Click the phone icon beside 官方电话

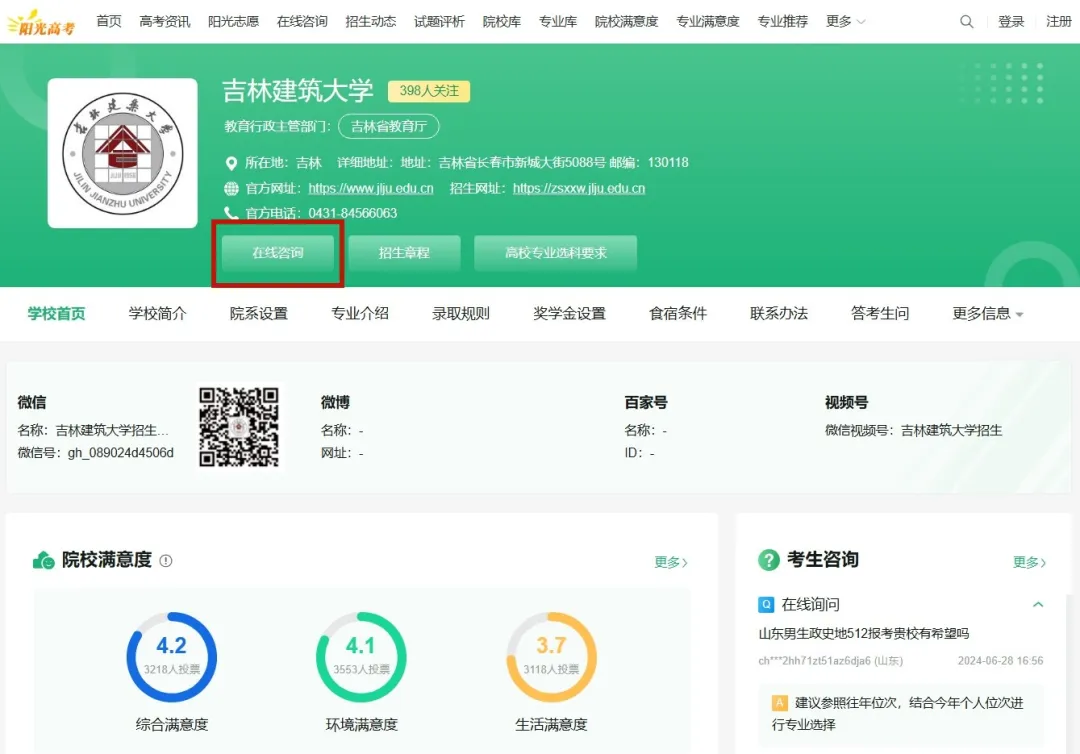(x=231, y=213)
